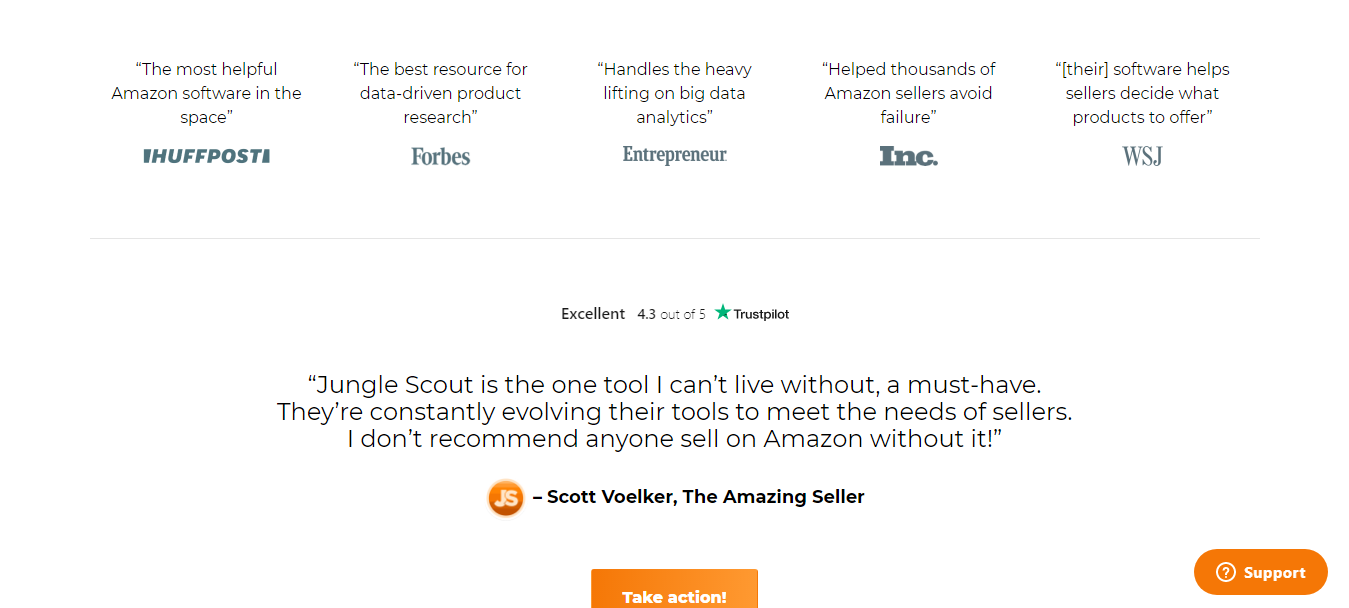Click the Trustpilot wordmark

[761, 313]
